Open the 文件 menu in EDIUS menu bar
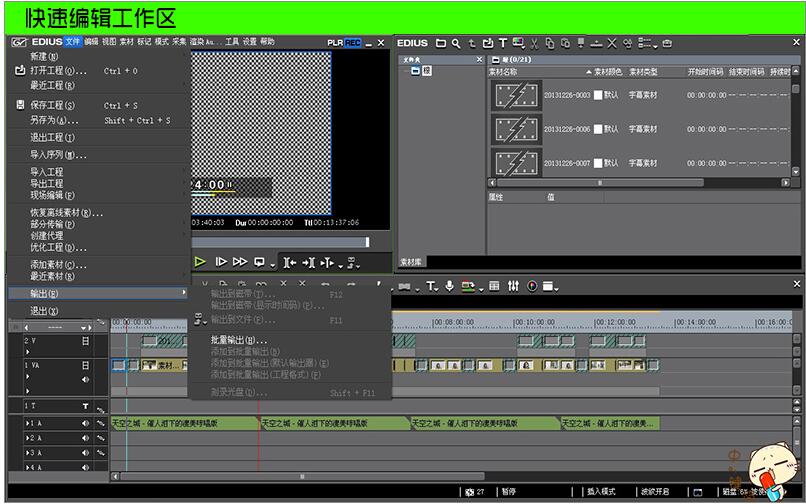Viewport: 806px width, 504px height. (x=73, y=42)
